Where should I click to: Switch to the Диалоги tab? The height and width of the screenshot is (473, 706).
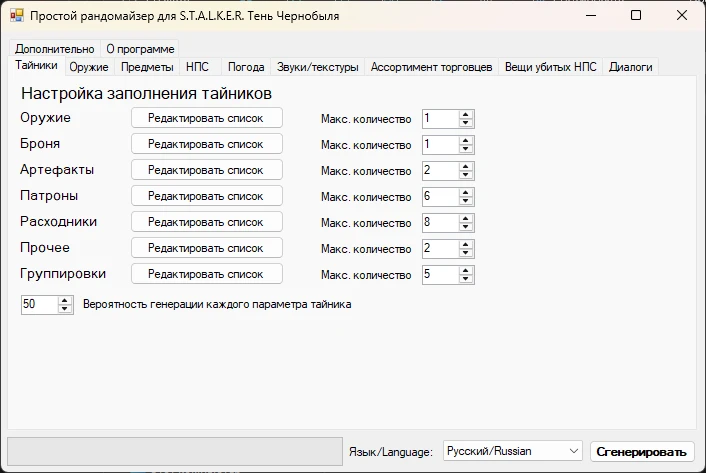(x=630, y=67)
